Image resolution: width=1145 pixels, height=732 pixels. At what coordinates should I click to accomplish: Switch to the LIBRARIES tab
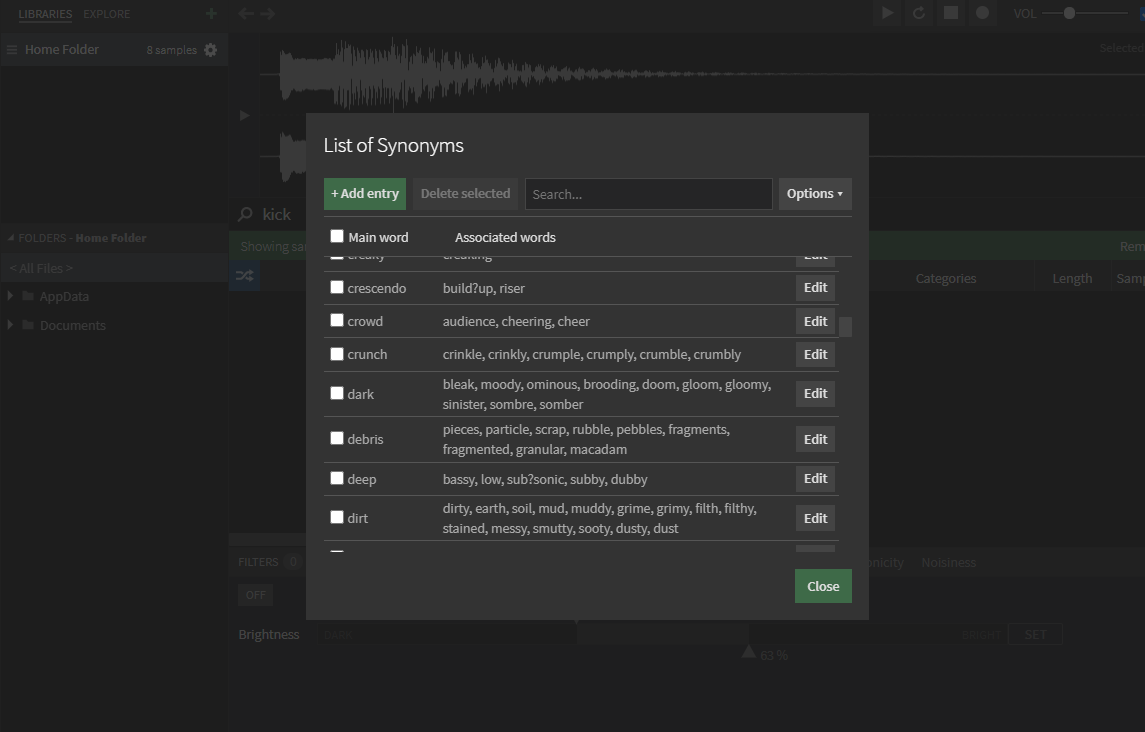(45, 14)
